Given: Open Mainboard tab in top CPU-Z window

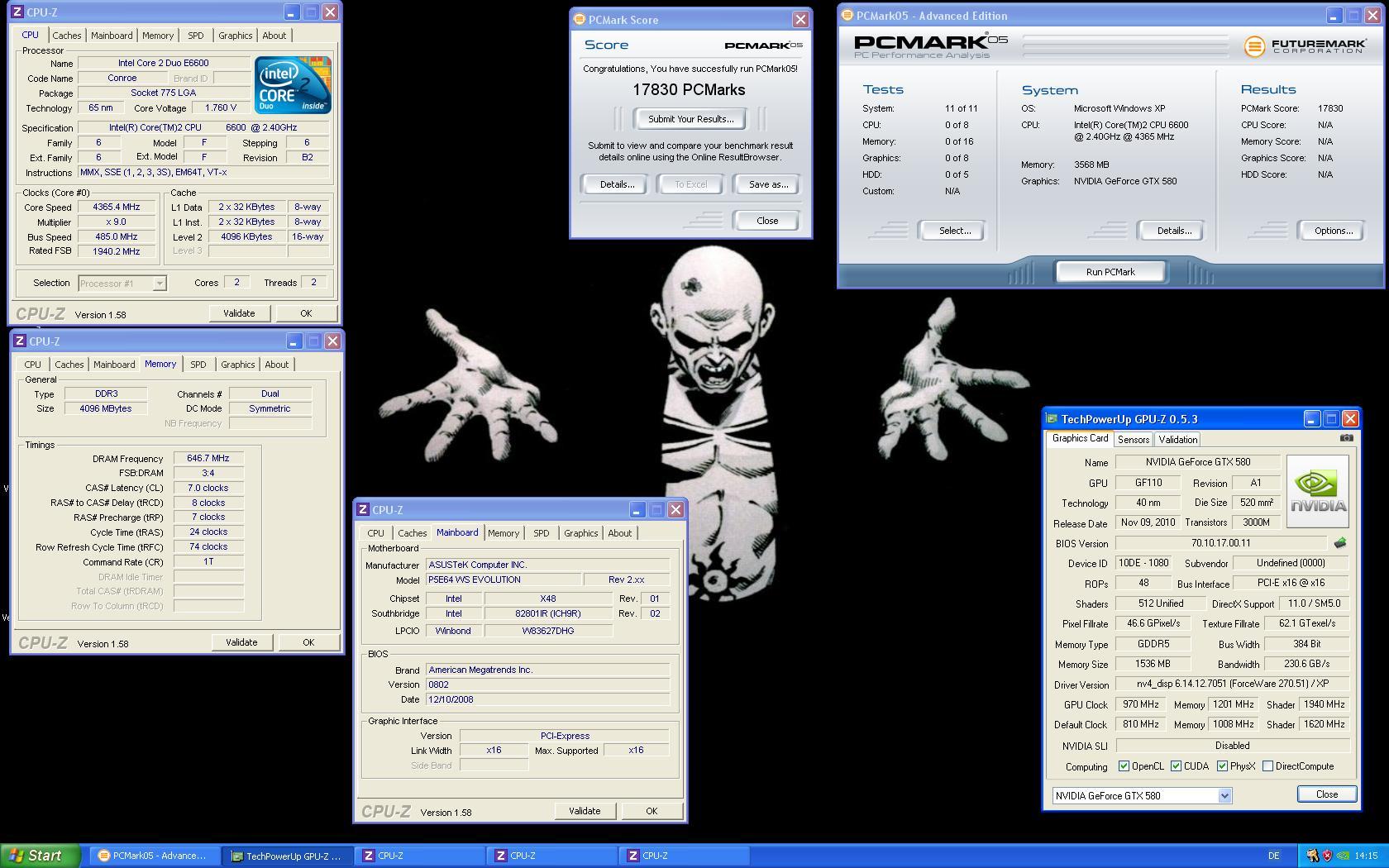Looking at the screenshot, I should (x=112, y=36).
